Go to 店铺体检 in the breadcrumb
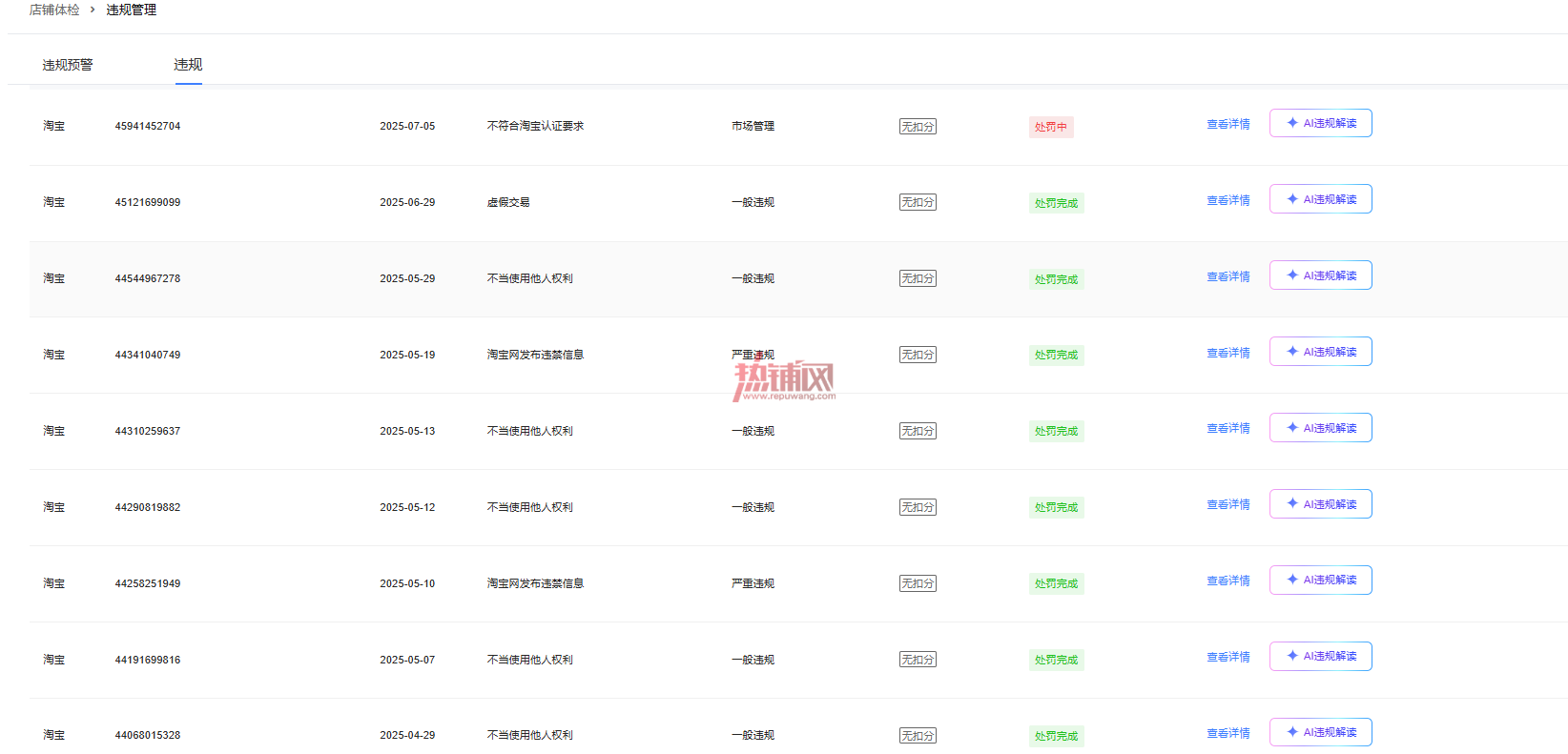1568x754 pixels. [x=54, y=10]
